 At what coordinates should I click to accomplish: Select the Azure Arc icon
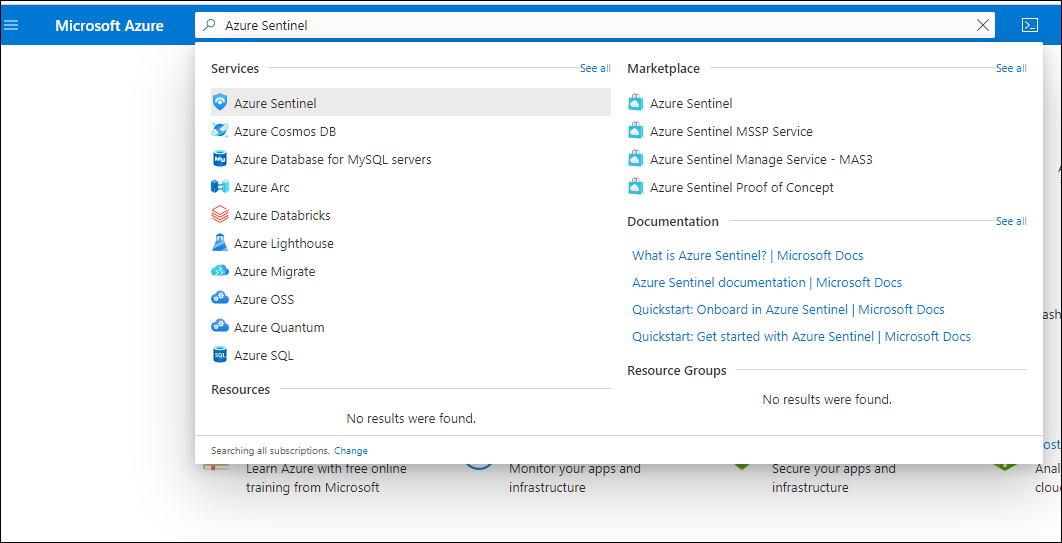coord(220,187)
